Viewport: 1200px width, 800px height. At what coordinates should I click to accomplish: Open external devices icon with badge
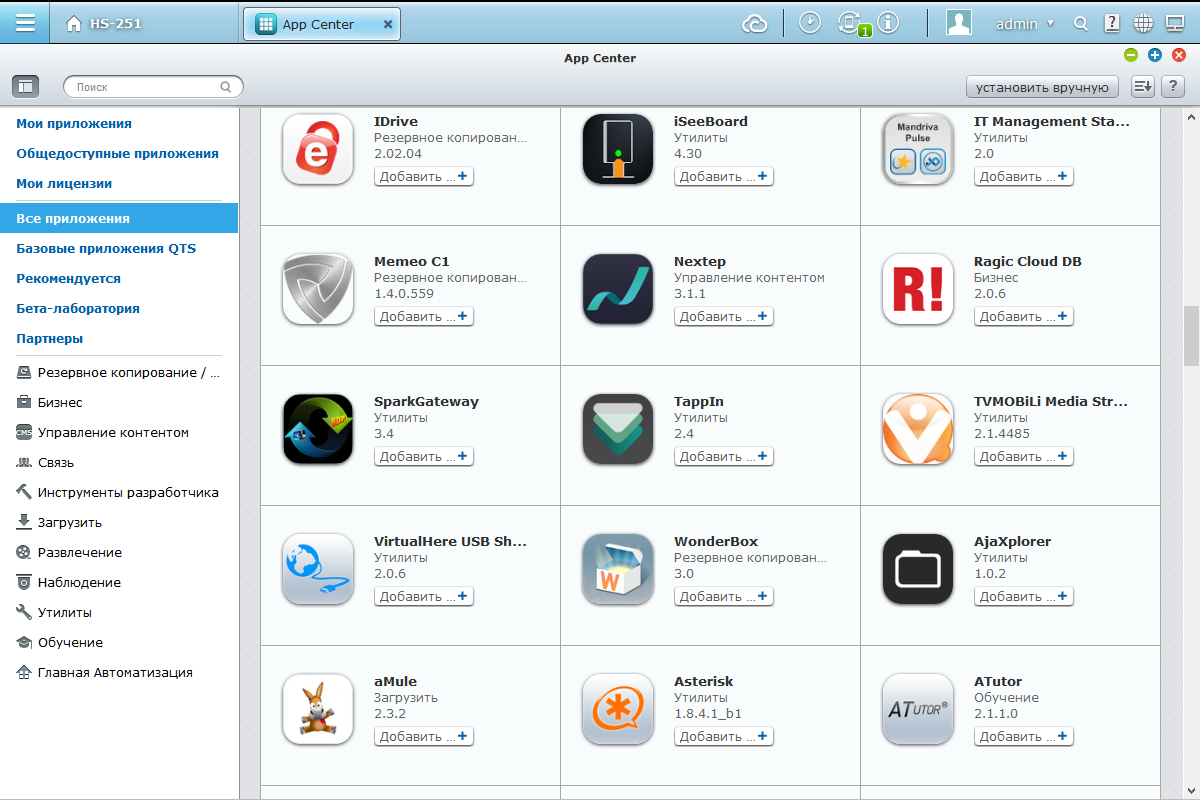pos(852,24)
